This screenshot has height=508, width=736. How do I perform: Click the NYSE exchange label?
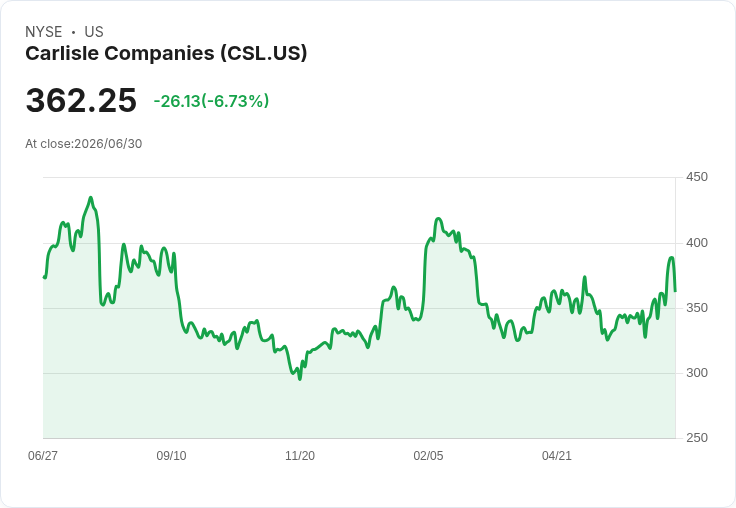point(44,32)
